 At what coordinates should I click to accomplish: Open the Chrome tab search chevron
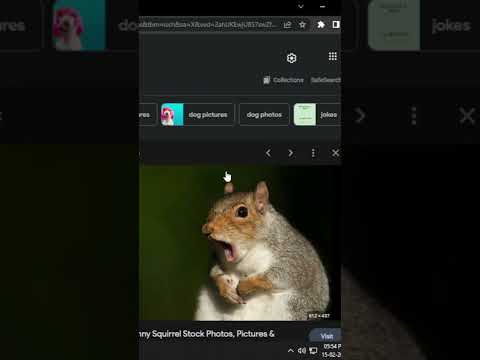pos(301,6)
